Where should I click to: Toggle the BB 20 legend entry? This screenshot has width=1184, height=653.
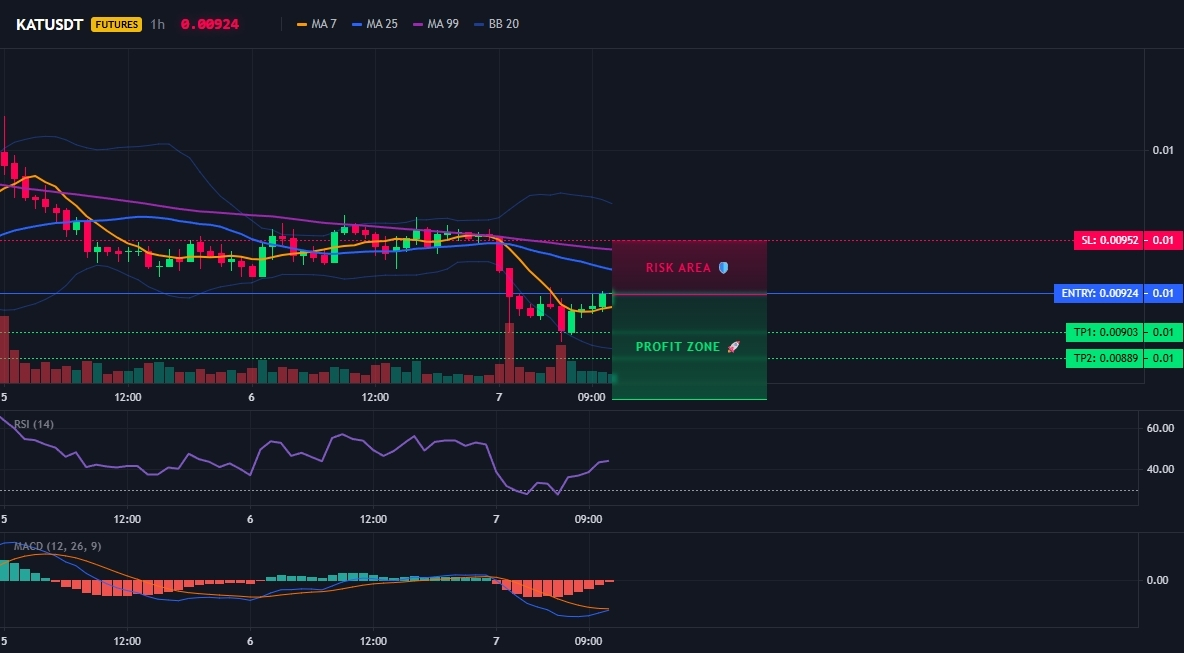pyautogui.click(x=496, y=24)
